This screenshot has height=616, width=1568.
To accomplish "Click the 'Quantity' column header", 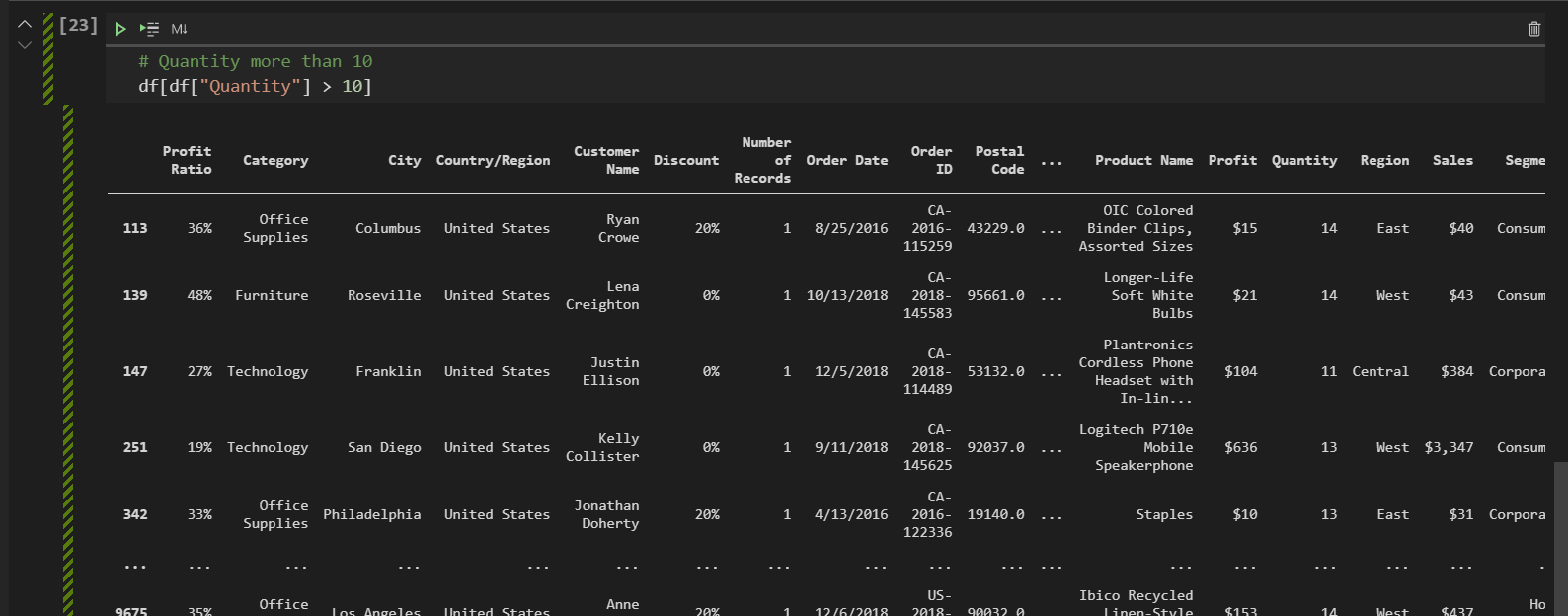I will [x=1304, y=160].
